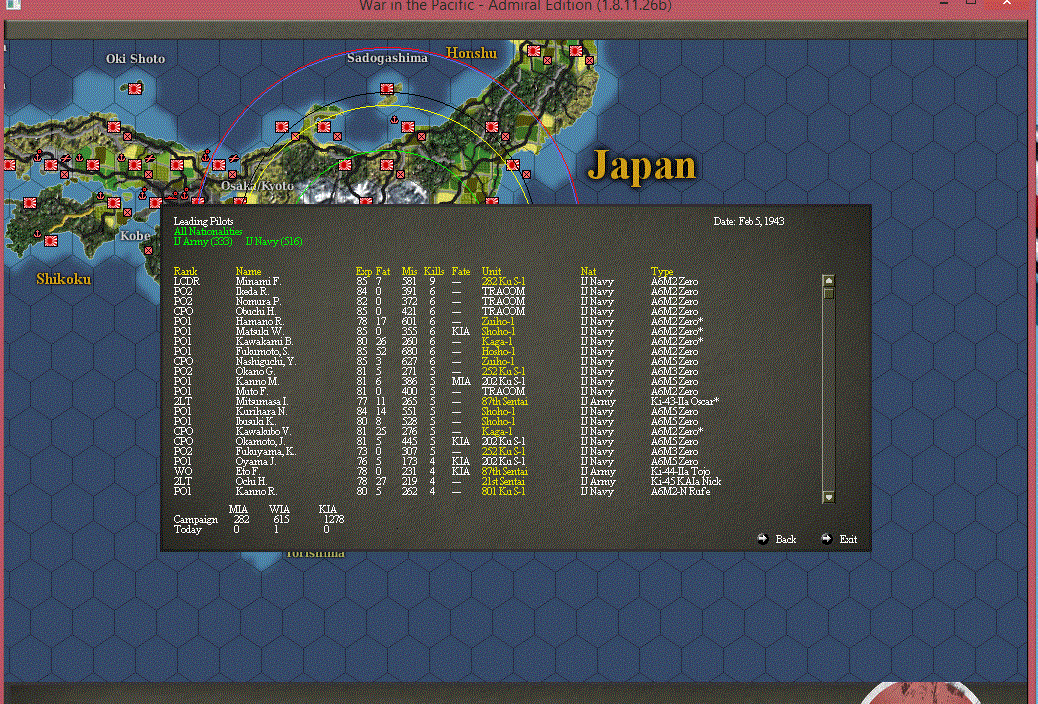Image resolution: width=1038 pixels, height=704 pixels.
Task: Click pilot name Ikeda R.
Action: click(252, 291)
